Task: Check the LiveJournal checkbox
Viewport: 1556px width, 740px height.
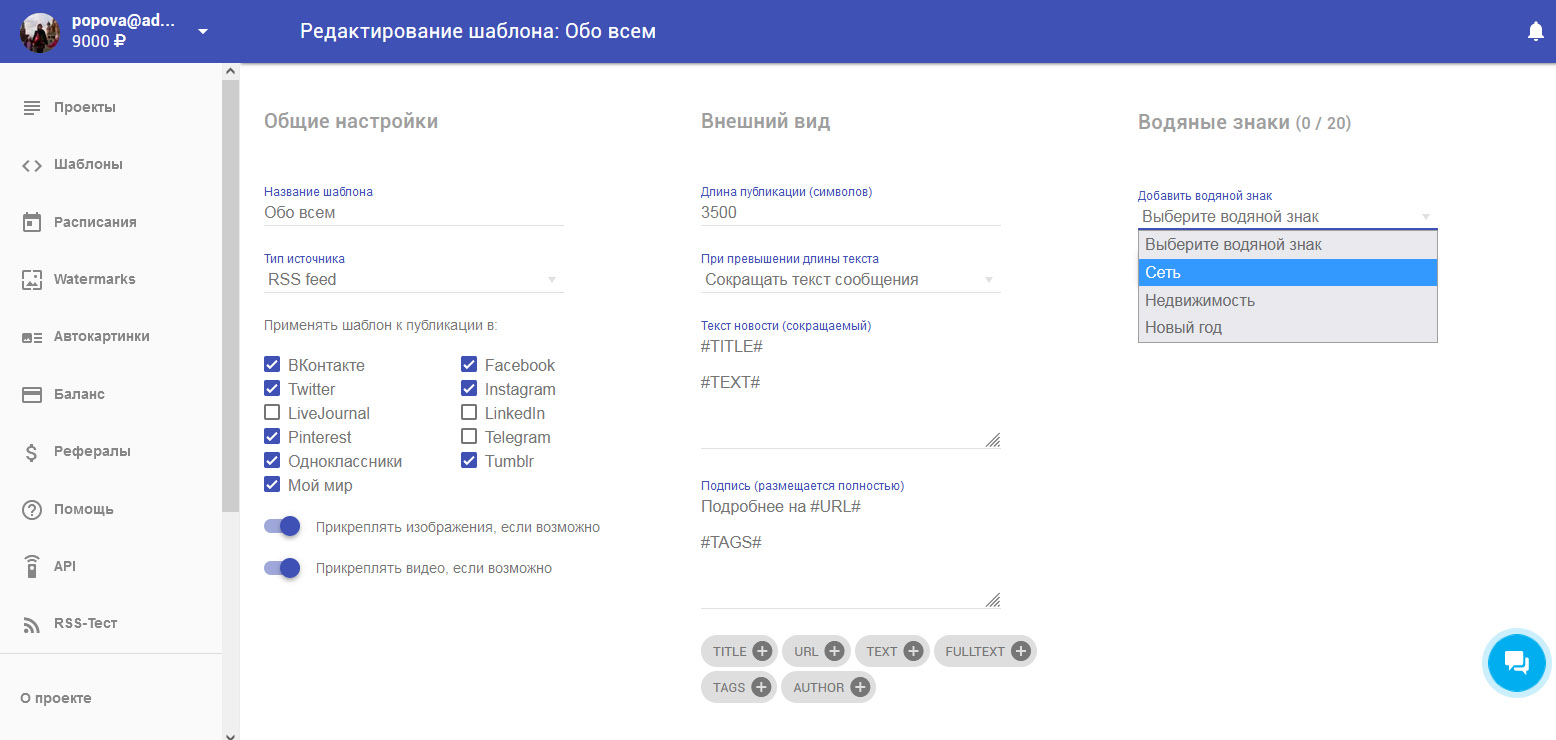Action: pos(272,413)
